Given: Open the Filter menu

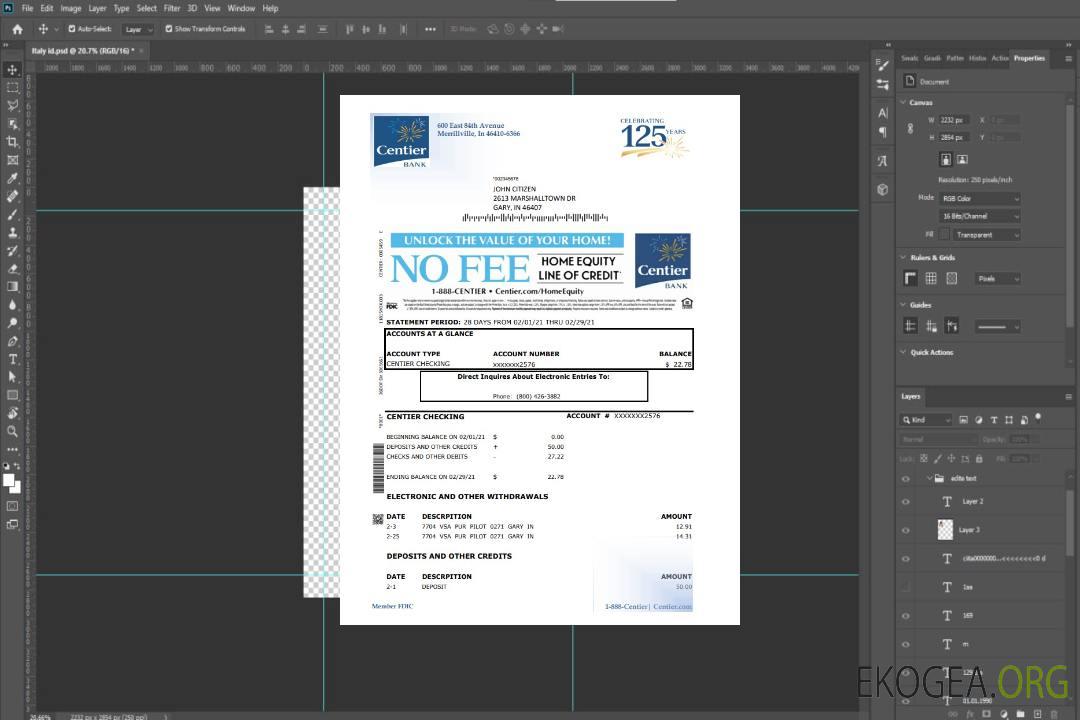Looking at the screenshot, I should pos(172,8).
